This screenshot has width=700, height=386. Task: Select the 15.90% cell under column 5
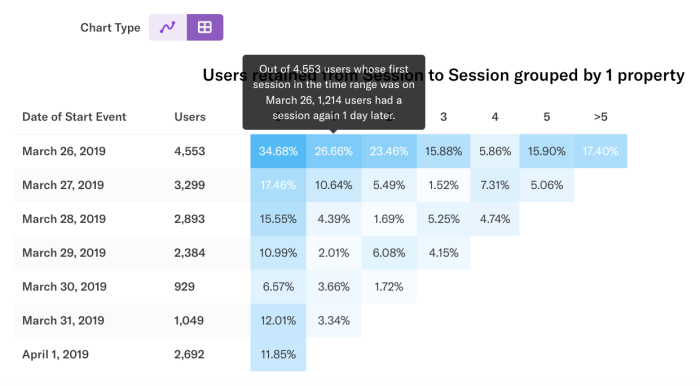pos(547,151)
